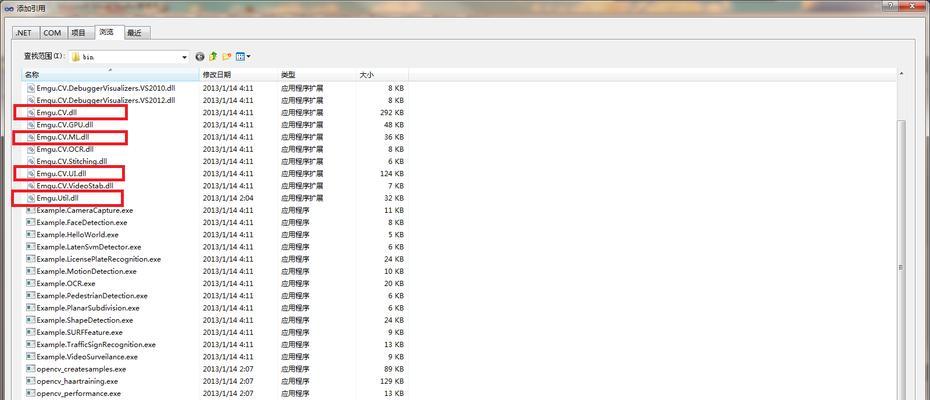
Task: Select Example.LatenSvmDetector.exe
Action: [x=88, y=247]
